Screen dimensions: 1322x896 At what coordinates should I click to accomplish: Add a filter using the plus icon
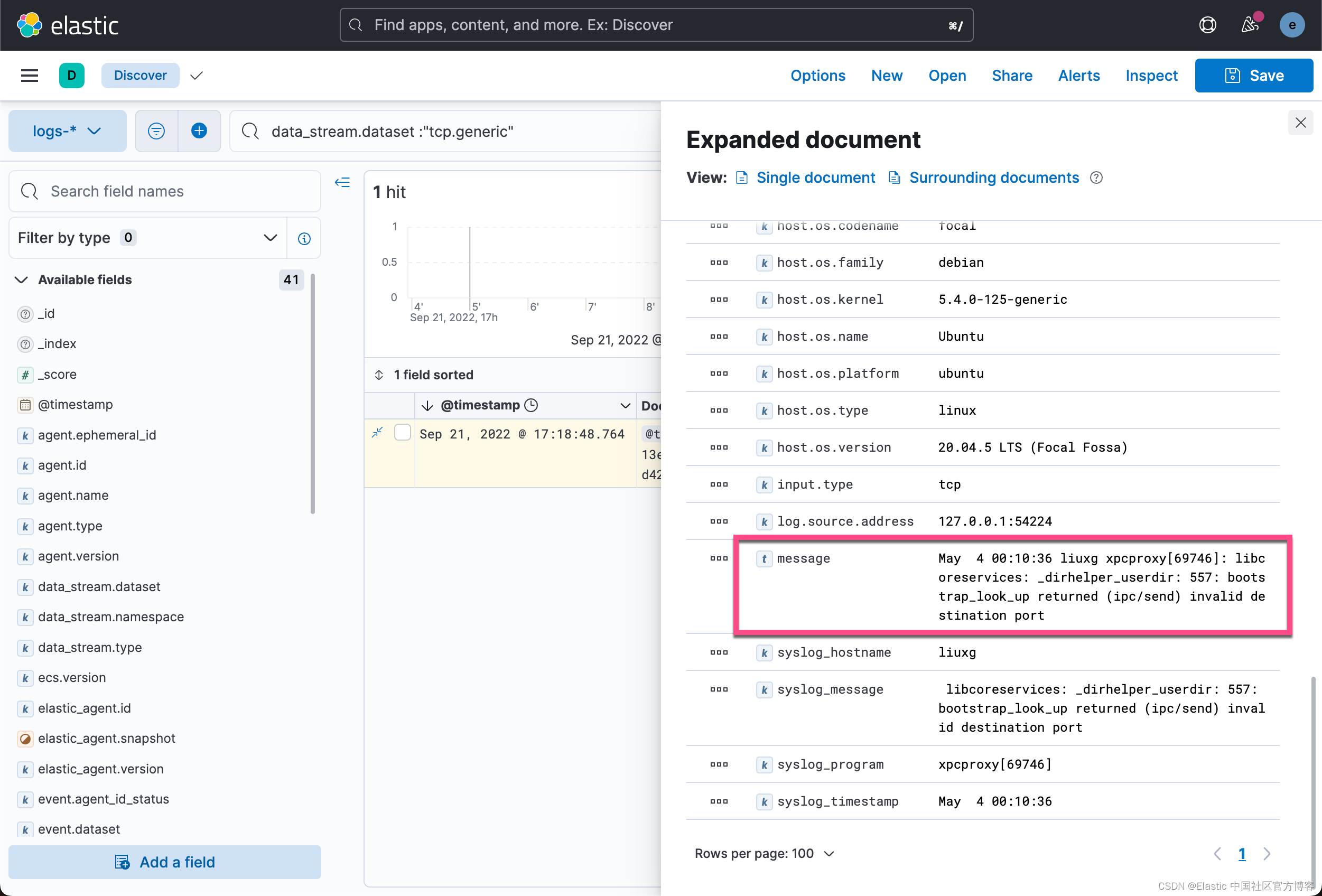coord(199,131)
